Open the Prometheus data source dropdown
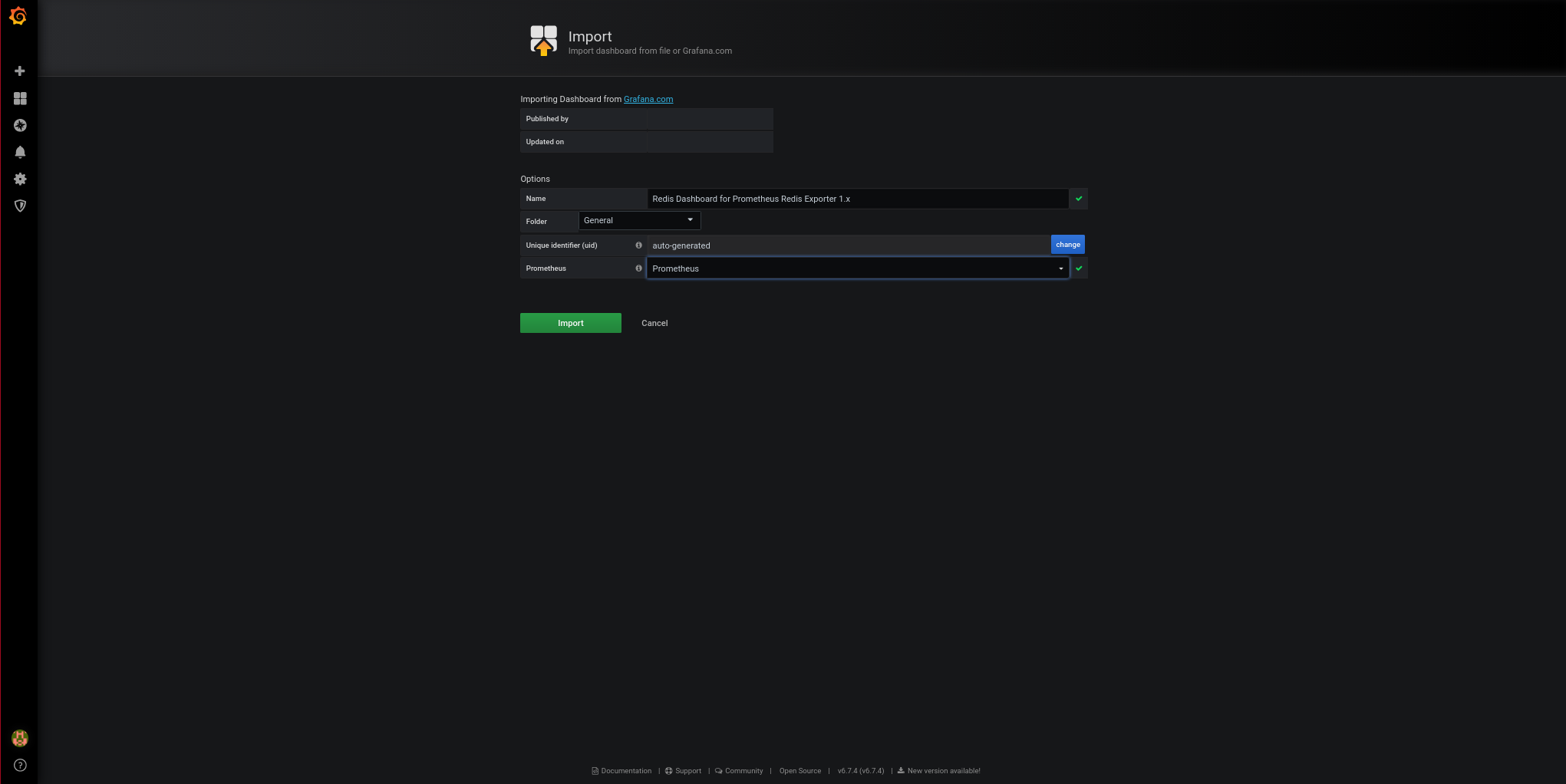 click(857, 268)
